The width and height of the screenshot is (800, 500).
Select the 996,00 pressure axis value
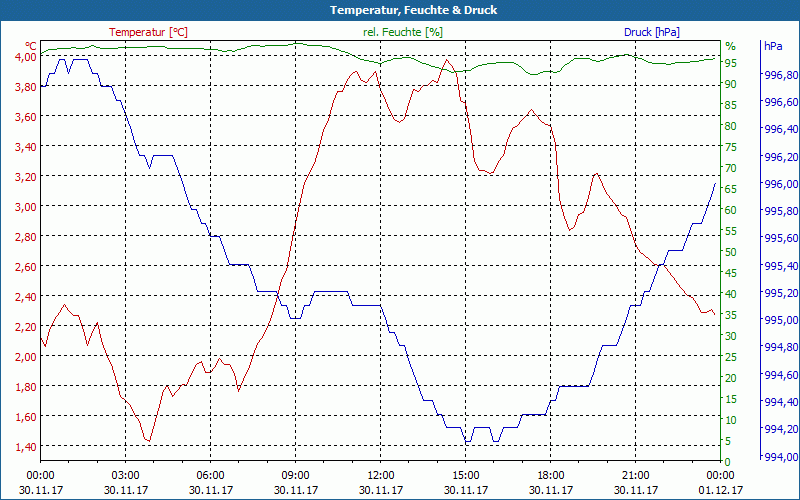pyautogui.click(x=780, y=184)
